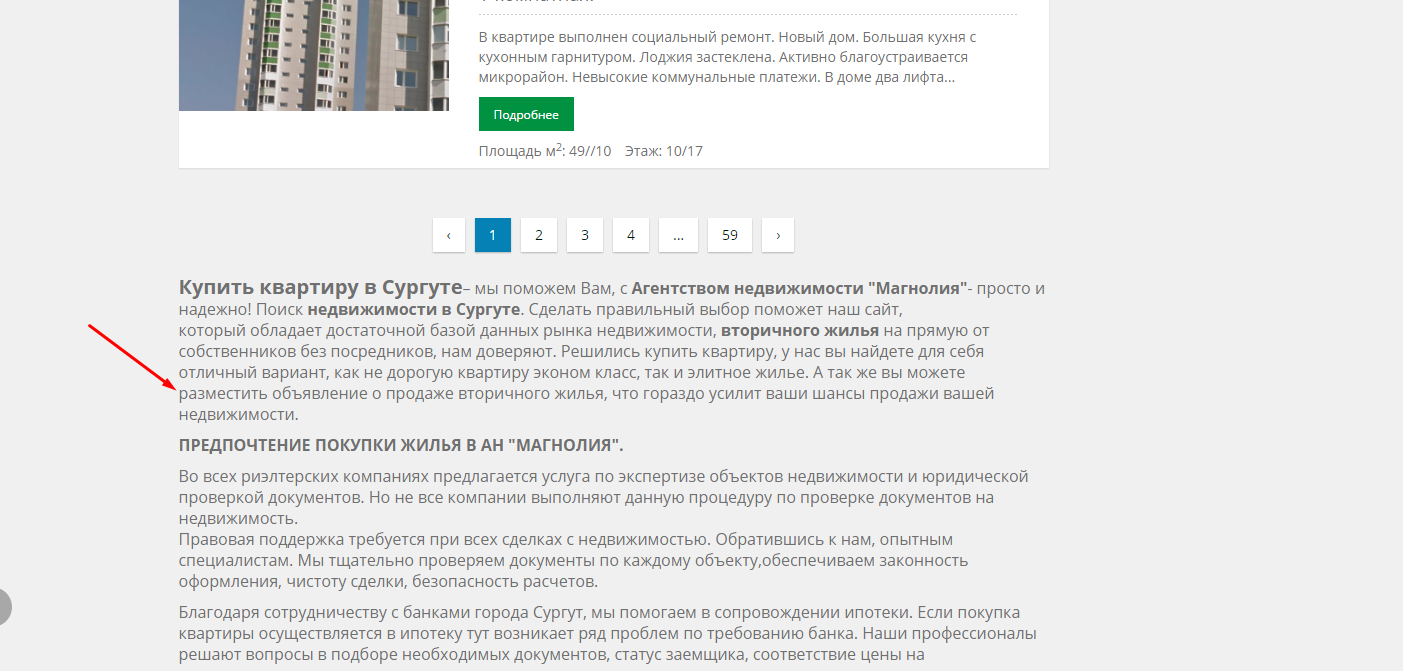This screenshot has height=671, width=1403.
Task: Open pagination page 2
Action: pos(539,235)
